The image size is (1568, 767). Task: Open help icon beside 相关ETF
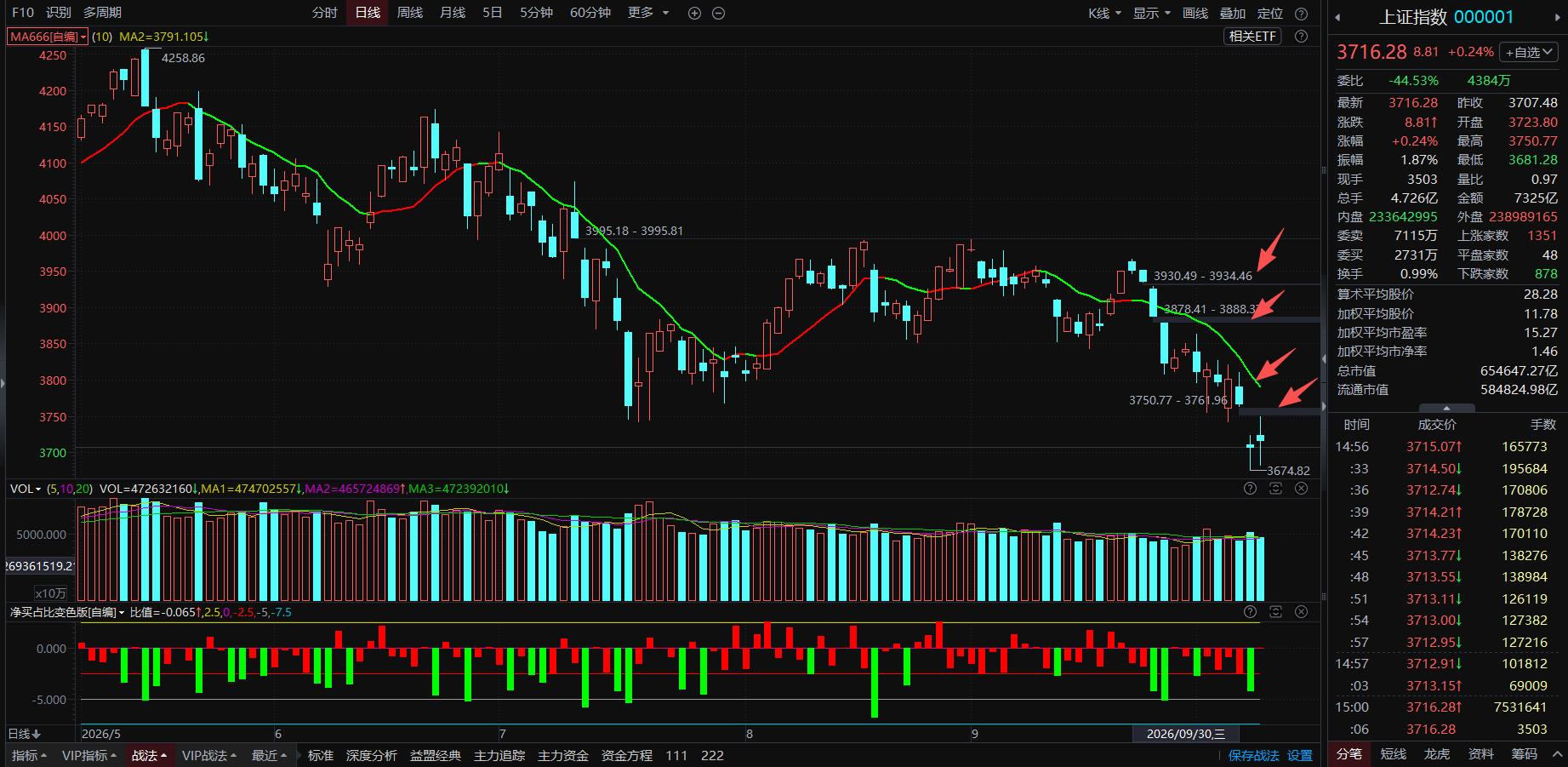click(1301, 36)
